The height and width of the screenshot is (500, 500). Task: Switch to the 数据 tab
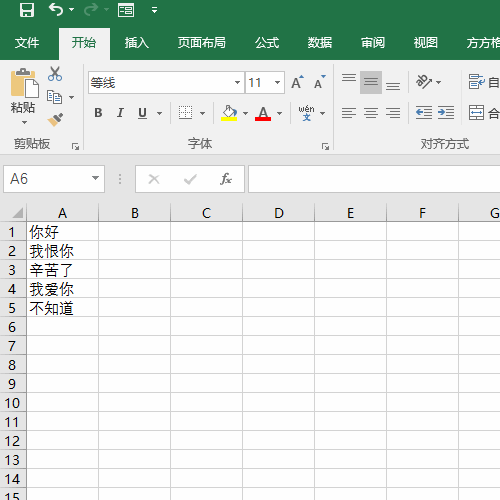[x=320, y=43]
